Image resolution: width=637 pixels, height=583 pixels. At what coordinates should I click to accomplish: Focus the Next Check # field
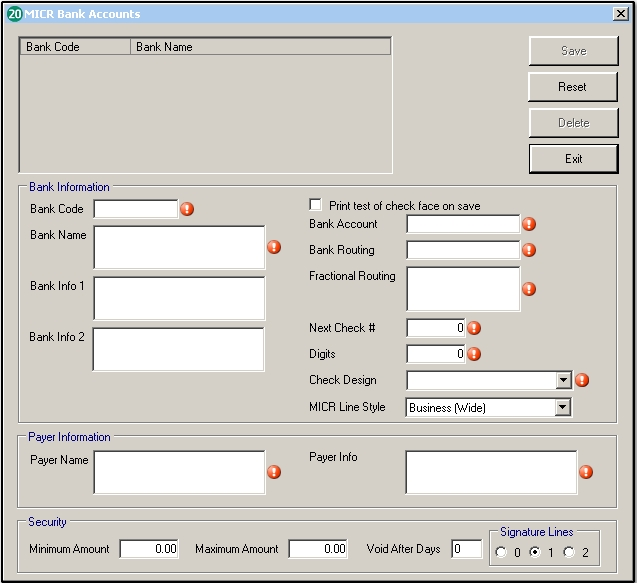(x=436, y=328)
